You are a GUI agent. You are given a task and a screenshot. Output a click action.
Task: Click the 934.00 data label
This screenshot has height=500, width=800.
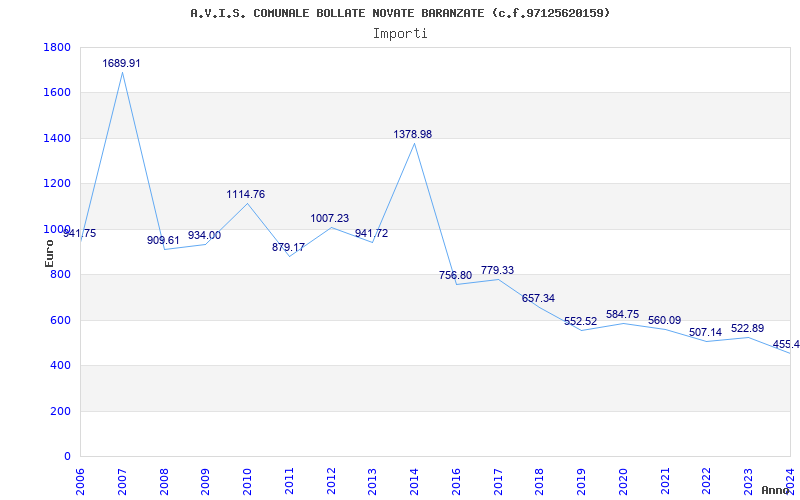click(204, 235)
